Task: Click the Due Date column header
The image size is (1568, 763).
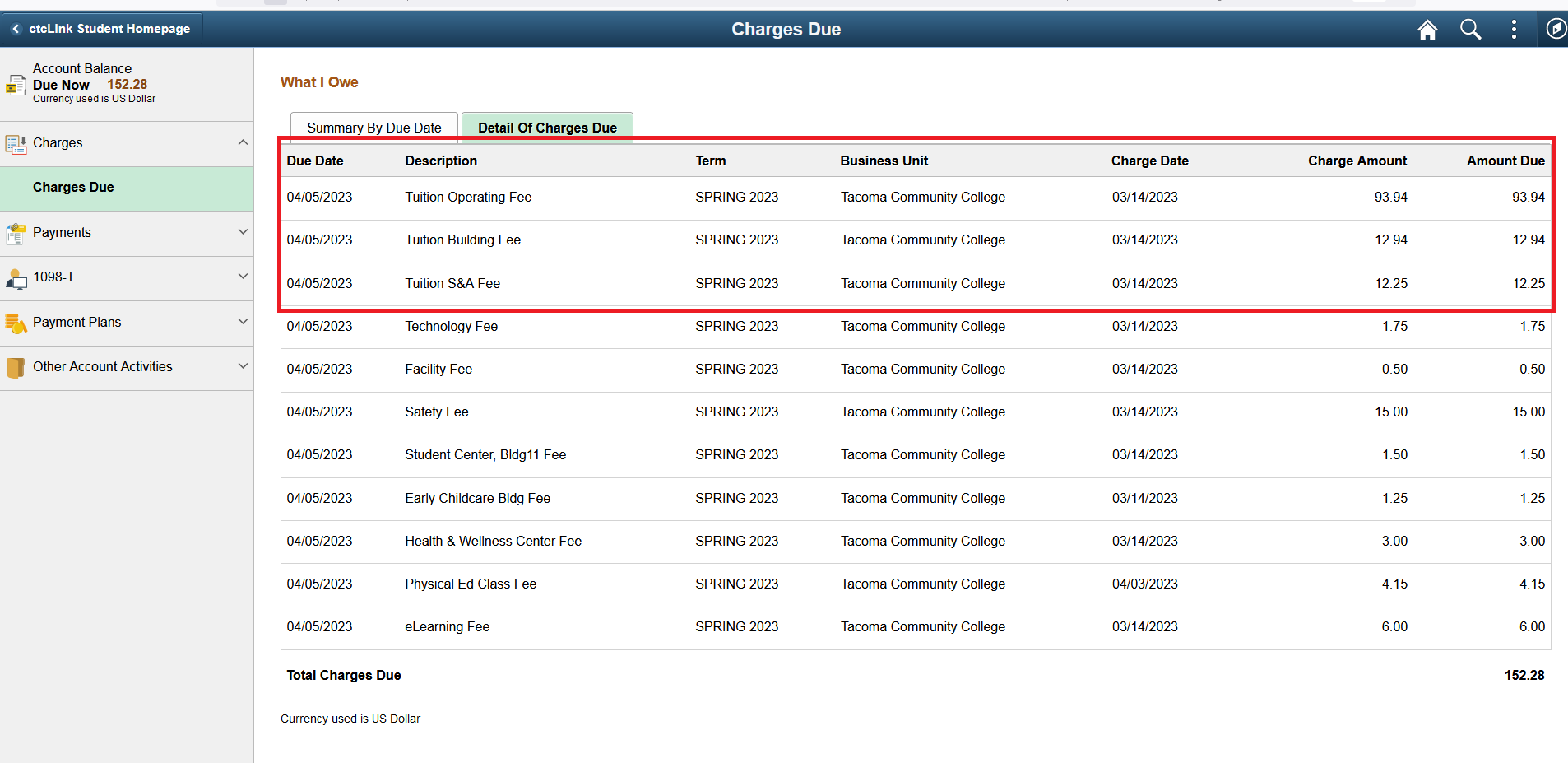Action: tap(315, 161)
